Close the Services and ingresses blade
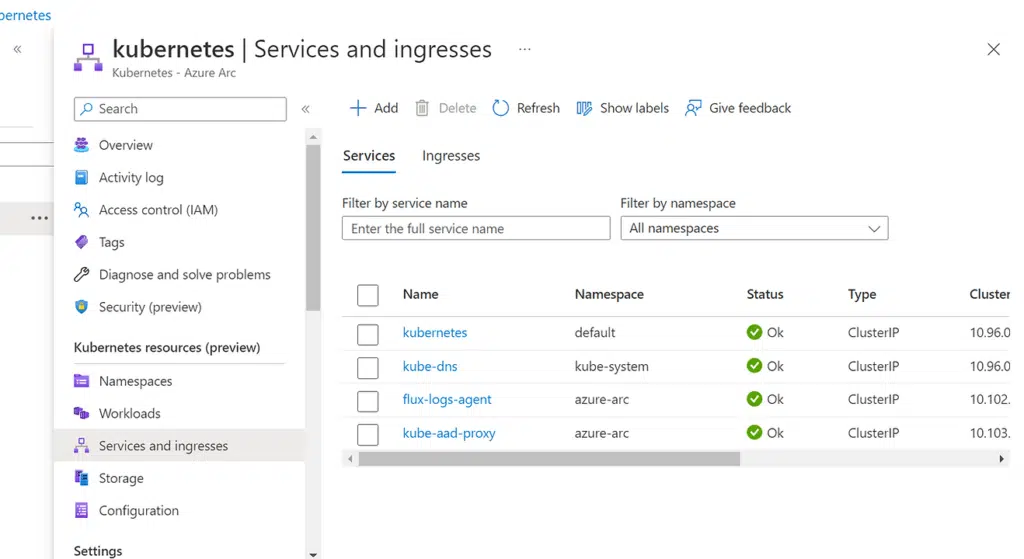The height and width of the screenshot is (559, 1024). [x=993, y=49]
